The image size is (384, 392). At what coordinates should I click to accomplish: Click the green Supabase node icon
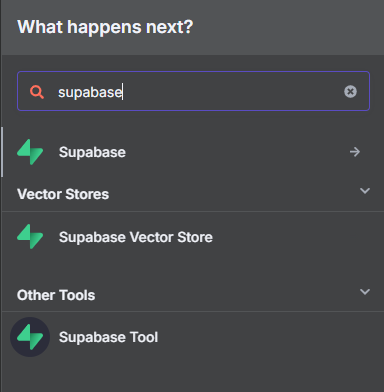point(30,152)
